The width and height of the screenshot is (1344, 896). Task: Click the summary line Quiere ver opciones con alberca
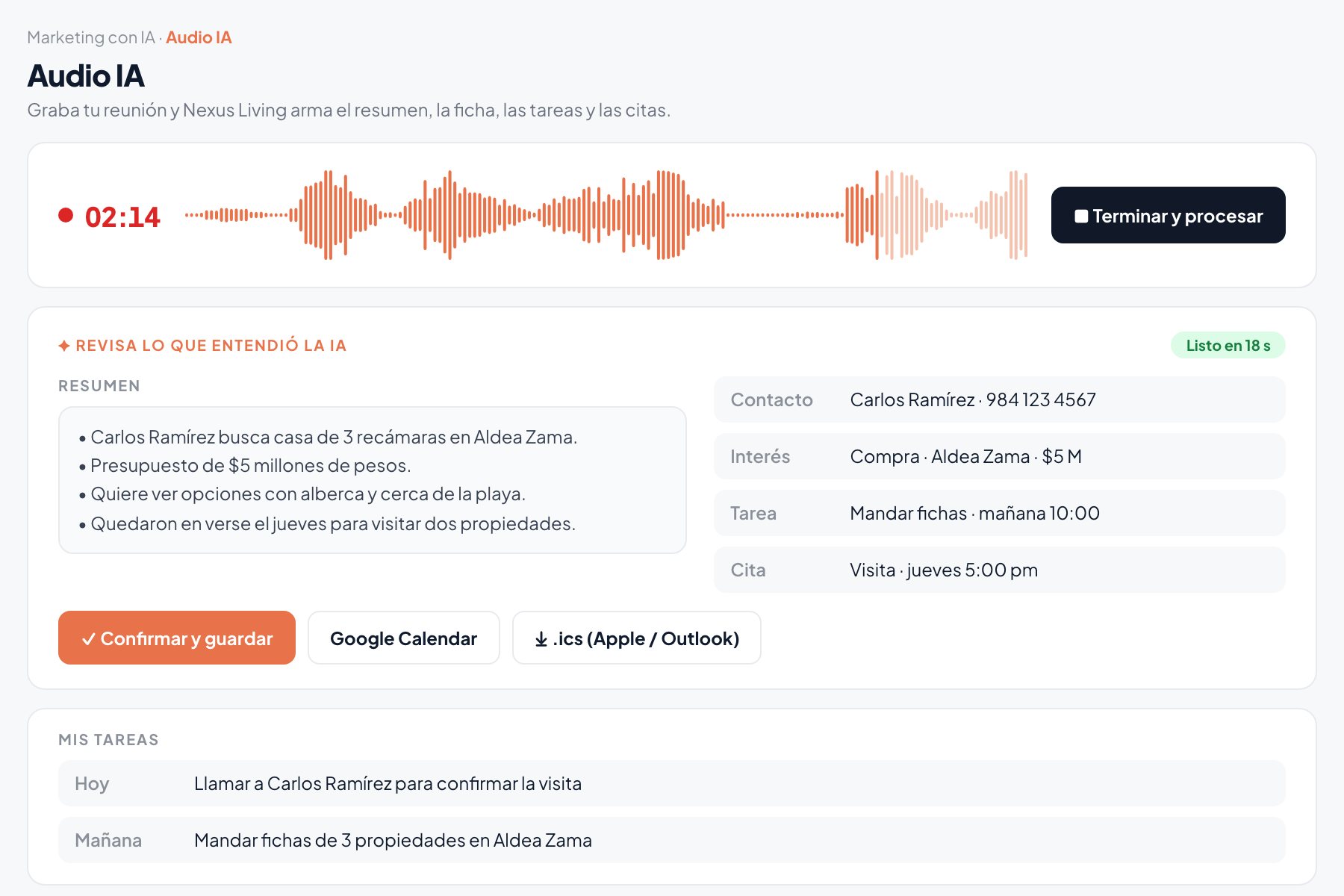302,494
